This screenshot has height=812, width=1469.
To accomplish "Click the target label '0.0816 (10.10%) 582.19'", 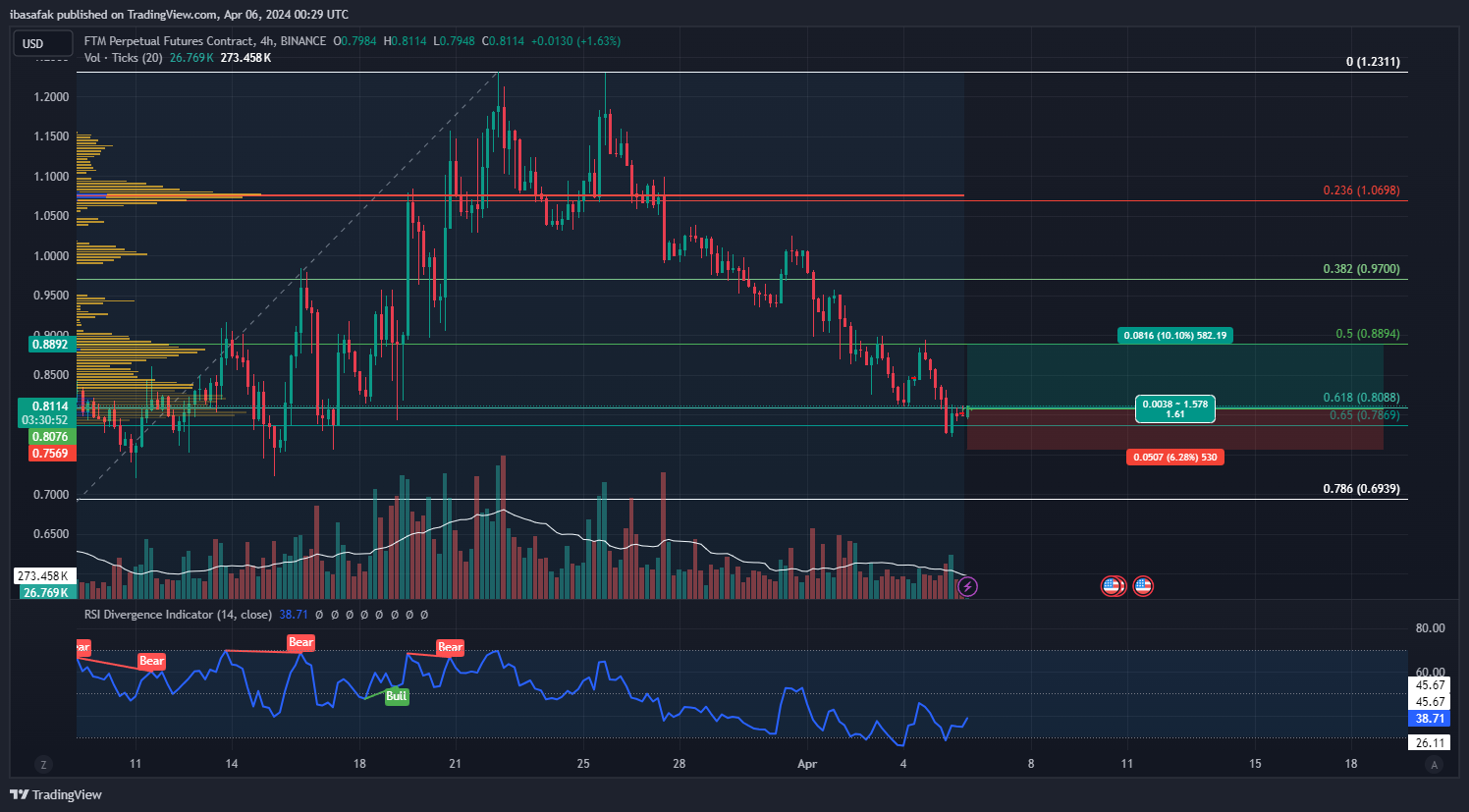I will tap(1174, 335).
